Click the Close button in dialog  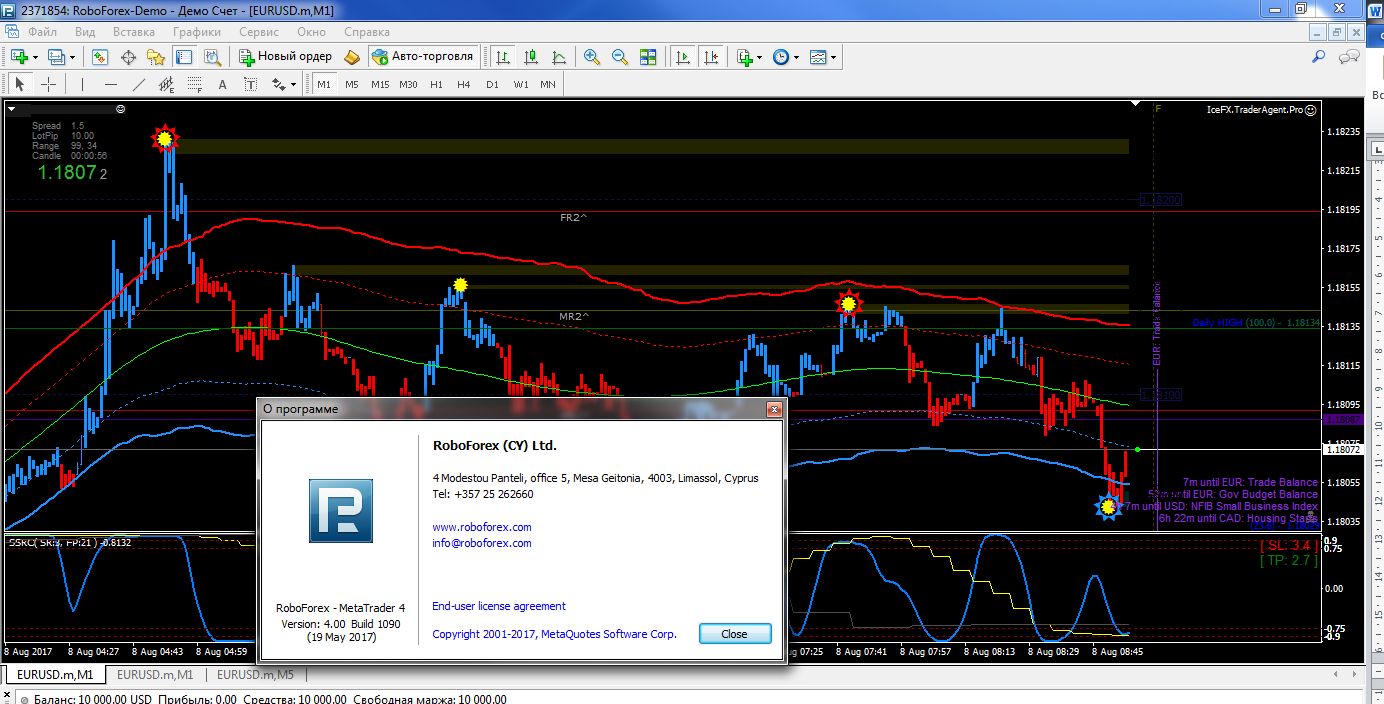(735, 634)
